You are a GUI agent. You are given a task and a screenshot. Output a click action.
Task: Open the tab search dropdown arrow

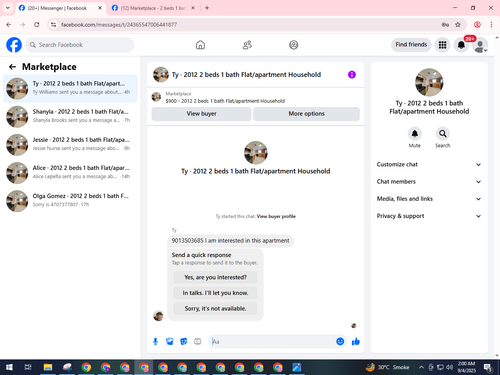tap(8, 8)
